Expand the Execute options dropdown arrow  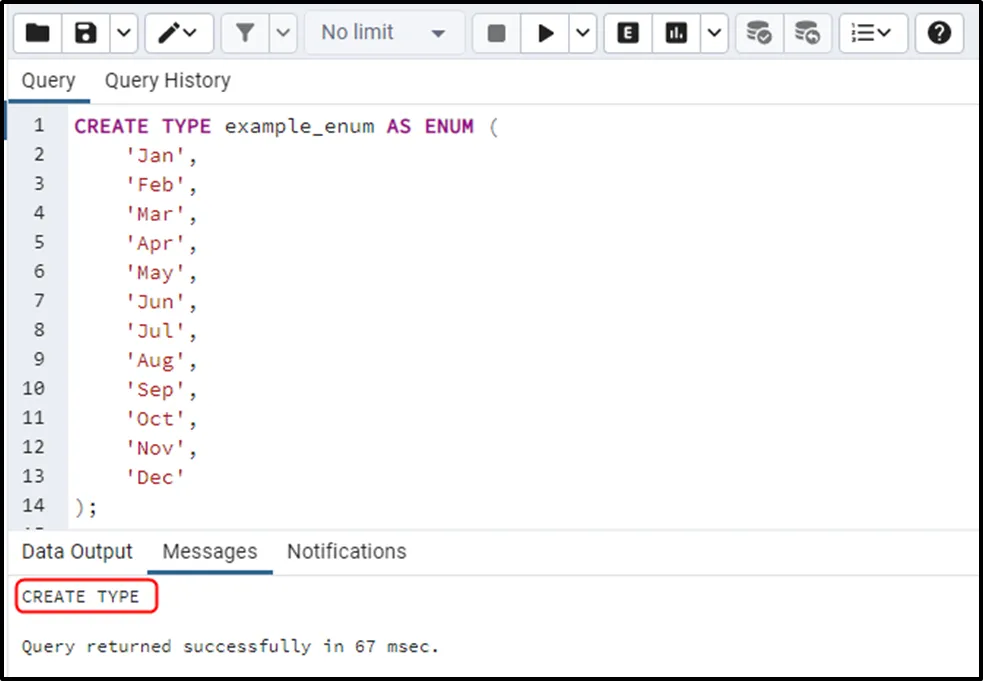(x=583, y=33)
